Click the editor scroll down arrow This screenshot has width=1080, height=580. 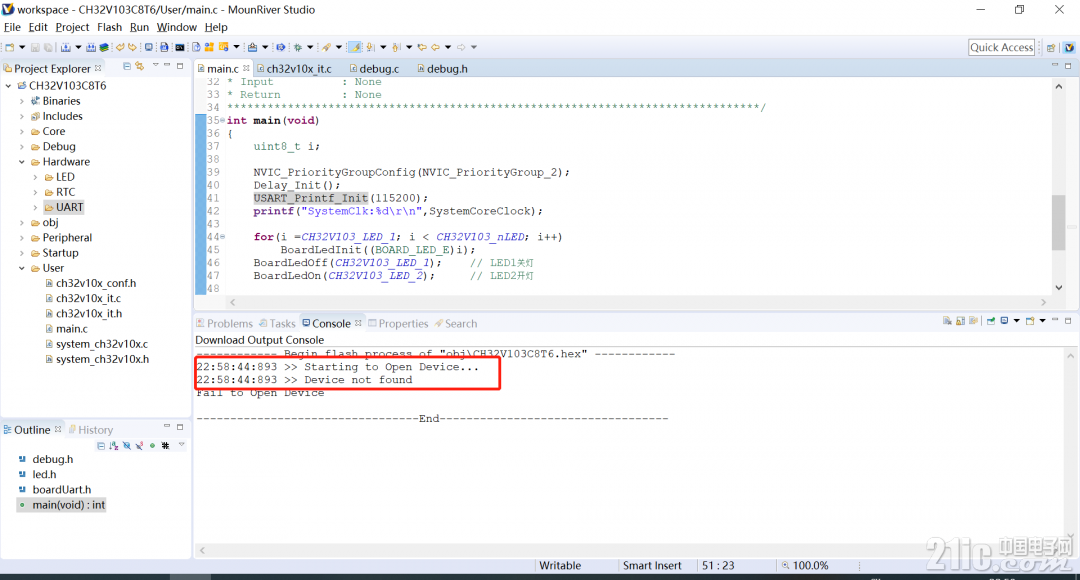tap(1059, 288)
